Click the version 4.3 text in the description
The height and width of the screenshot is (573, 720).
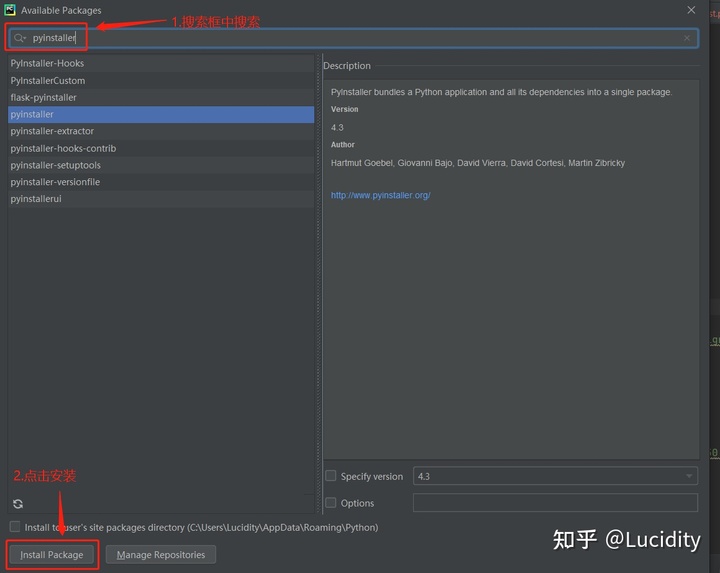pyautogui.click(x=337, y=128)
